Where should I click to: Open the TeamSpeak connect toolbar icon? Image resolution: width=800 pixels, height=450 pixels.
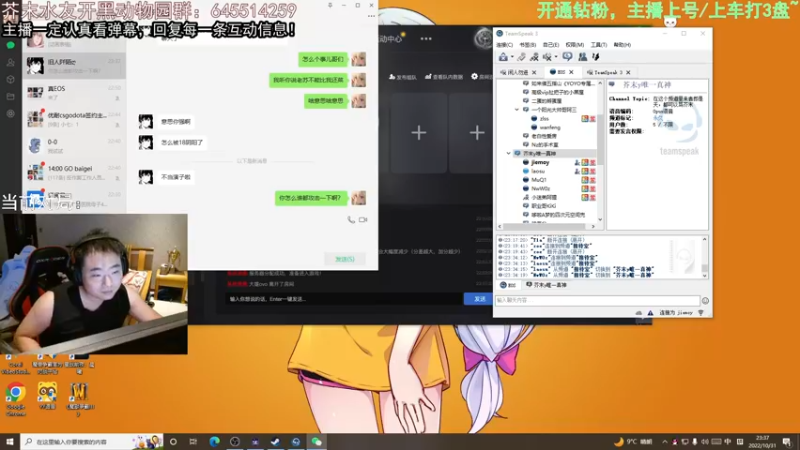click(x=504, y=57)
